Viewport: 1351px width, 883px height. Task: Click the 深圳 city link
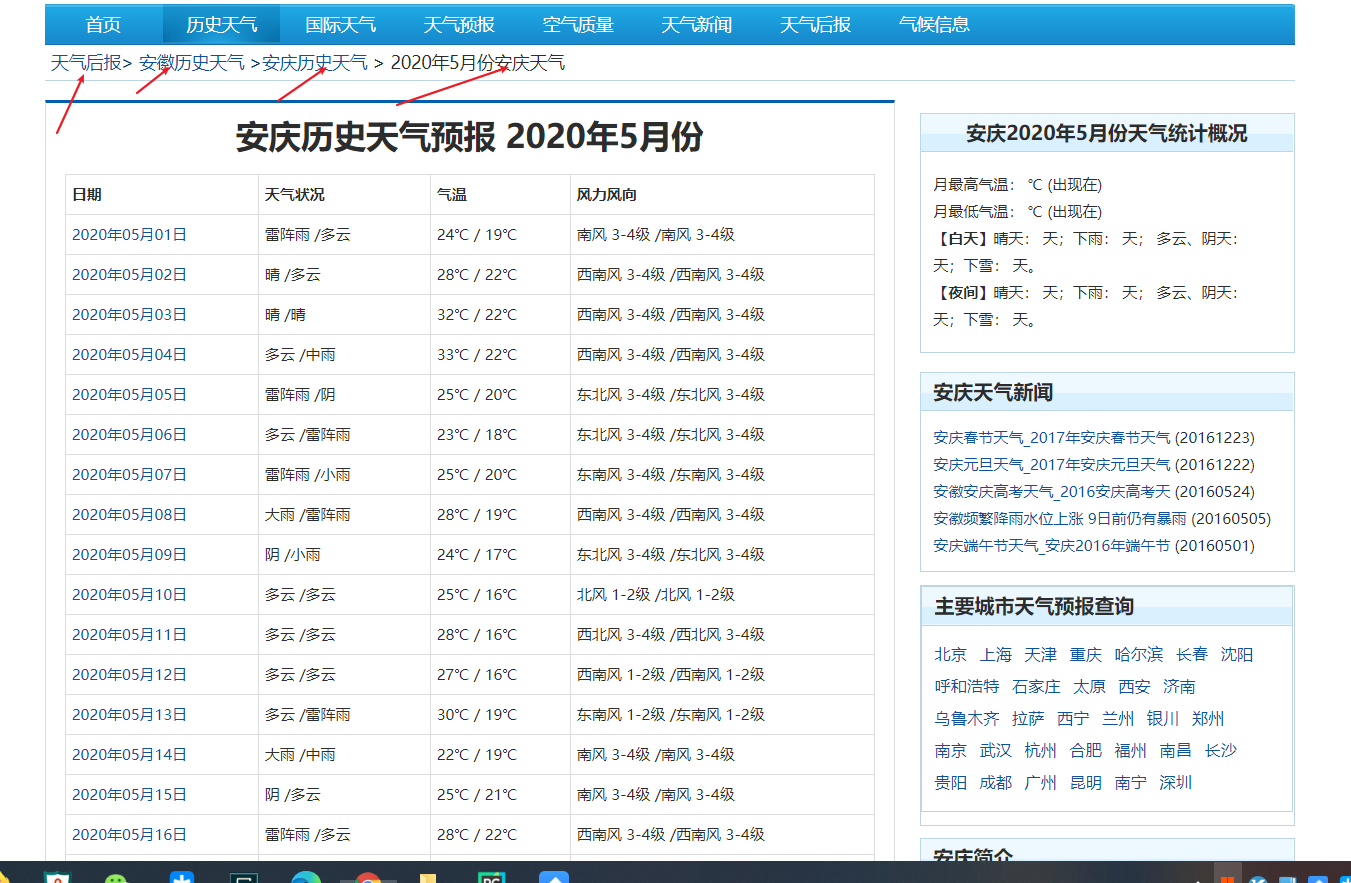click(1176, 783)
